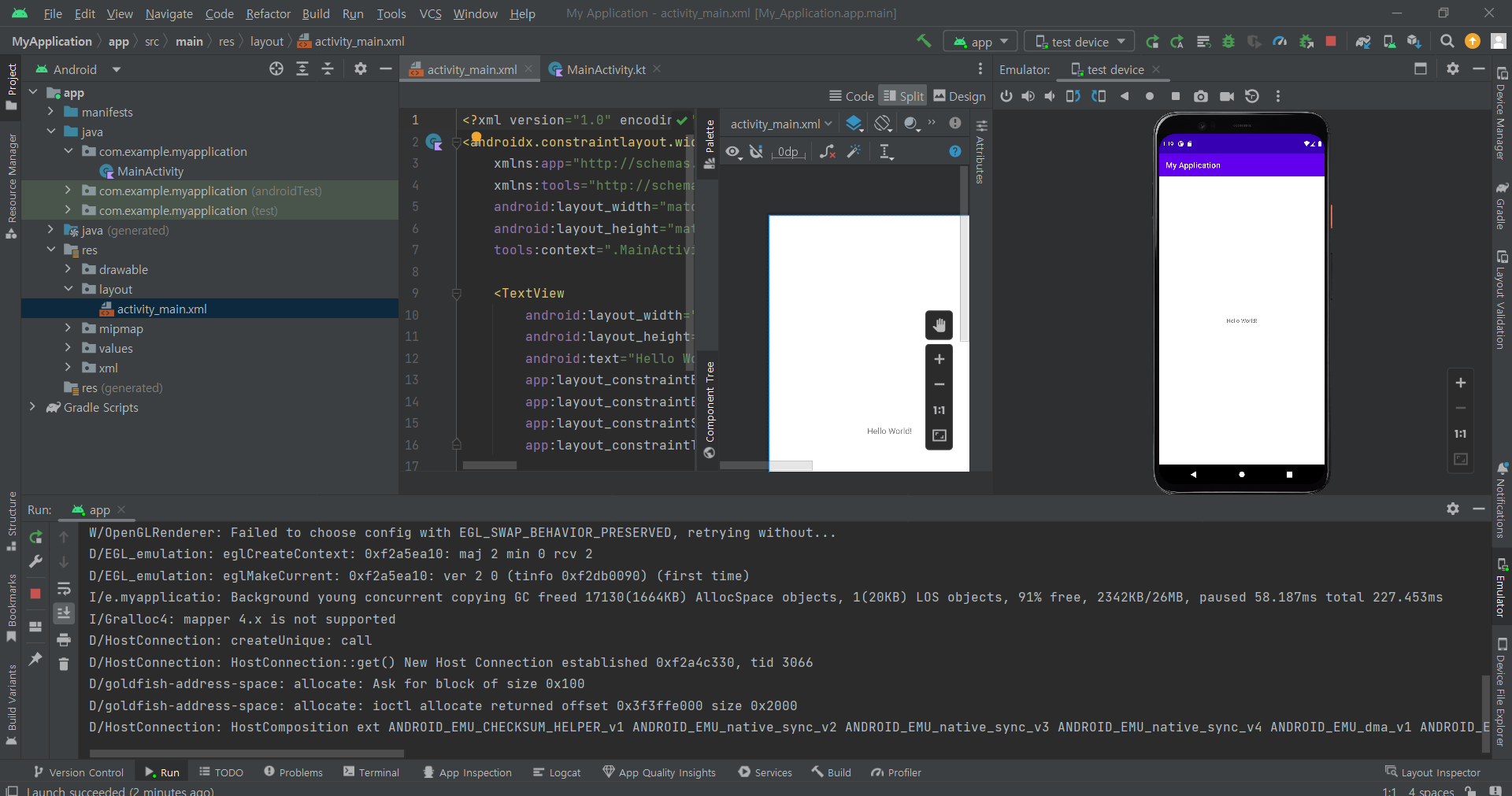Switch editor to Code view mode
Screen dimensions: 1512x796
(x=851, y=95)
